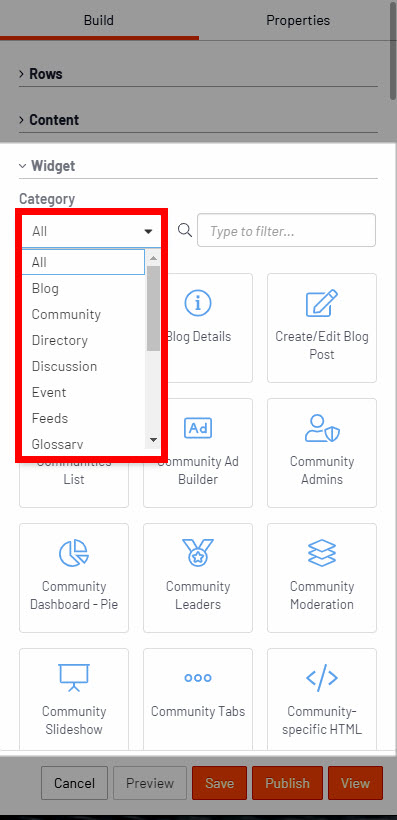Screen dimensions: 397x820
Task: Click the Publish button
Action: [287, 783]
